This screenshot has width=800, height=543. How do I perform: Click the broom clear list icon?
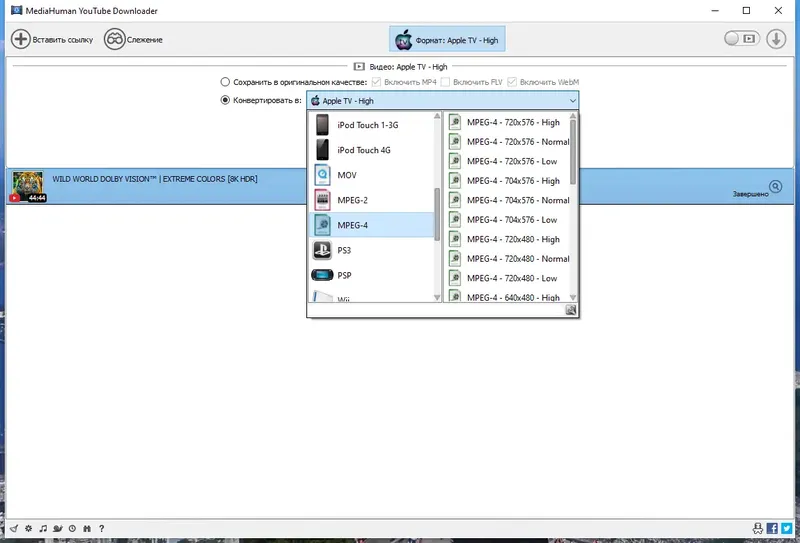(14, 529)
